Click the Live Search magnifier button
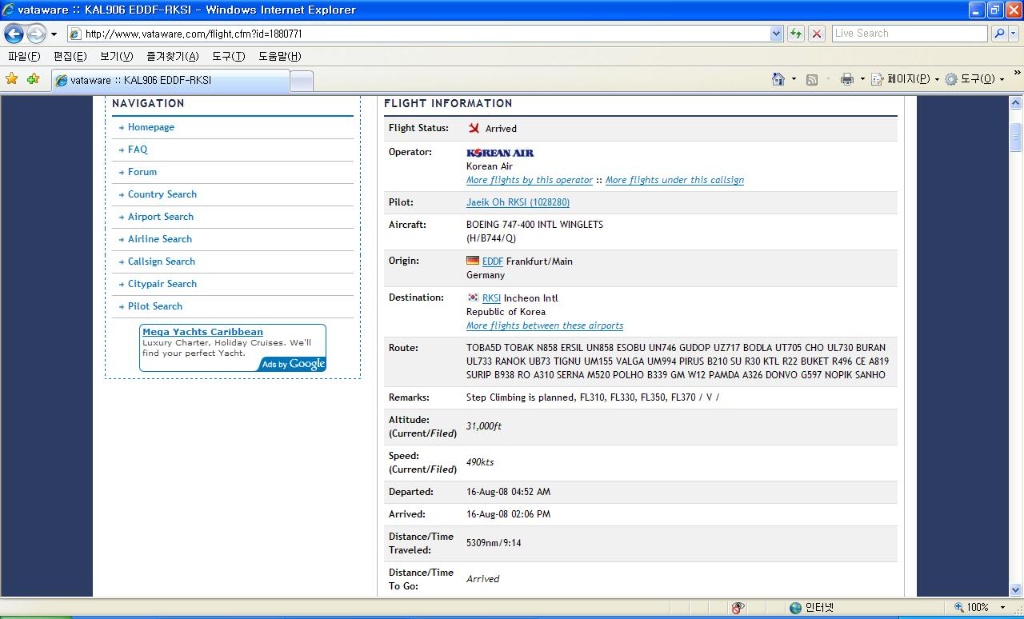 coord(1000,33)
